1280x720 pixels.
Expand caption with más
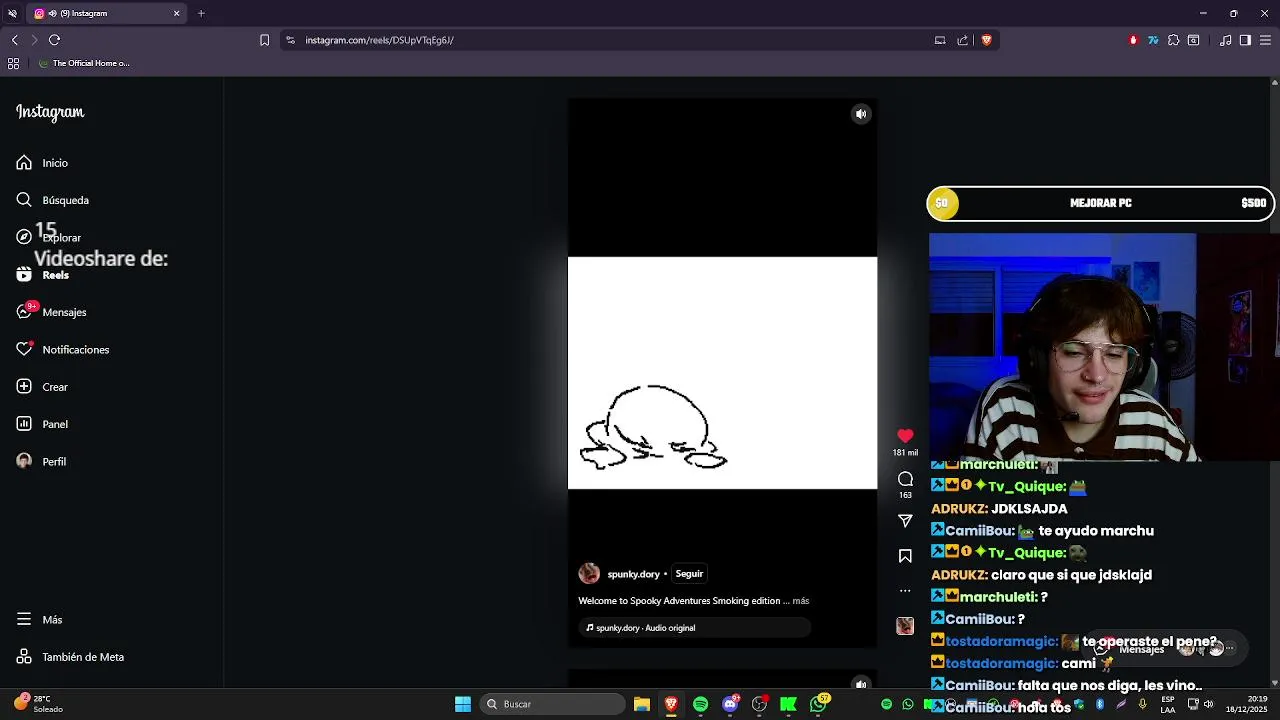pos(801,601)
